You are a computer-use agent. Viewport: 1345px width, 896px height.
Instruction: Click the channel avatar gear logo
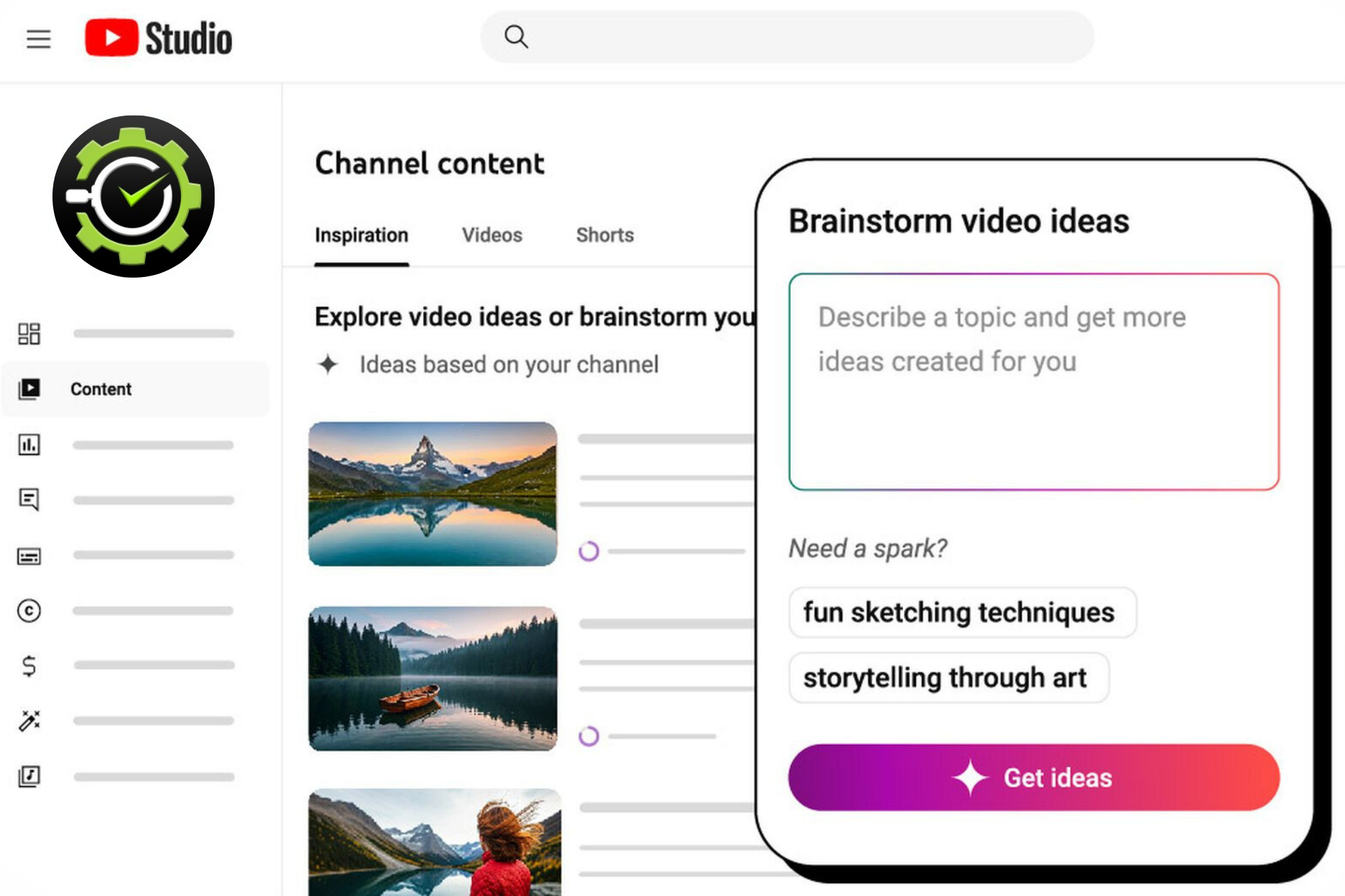coord(134,196)
